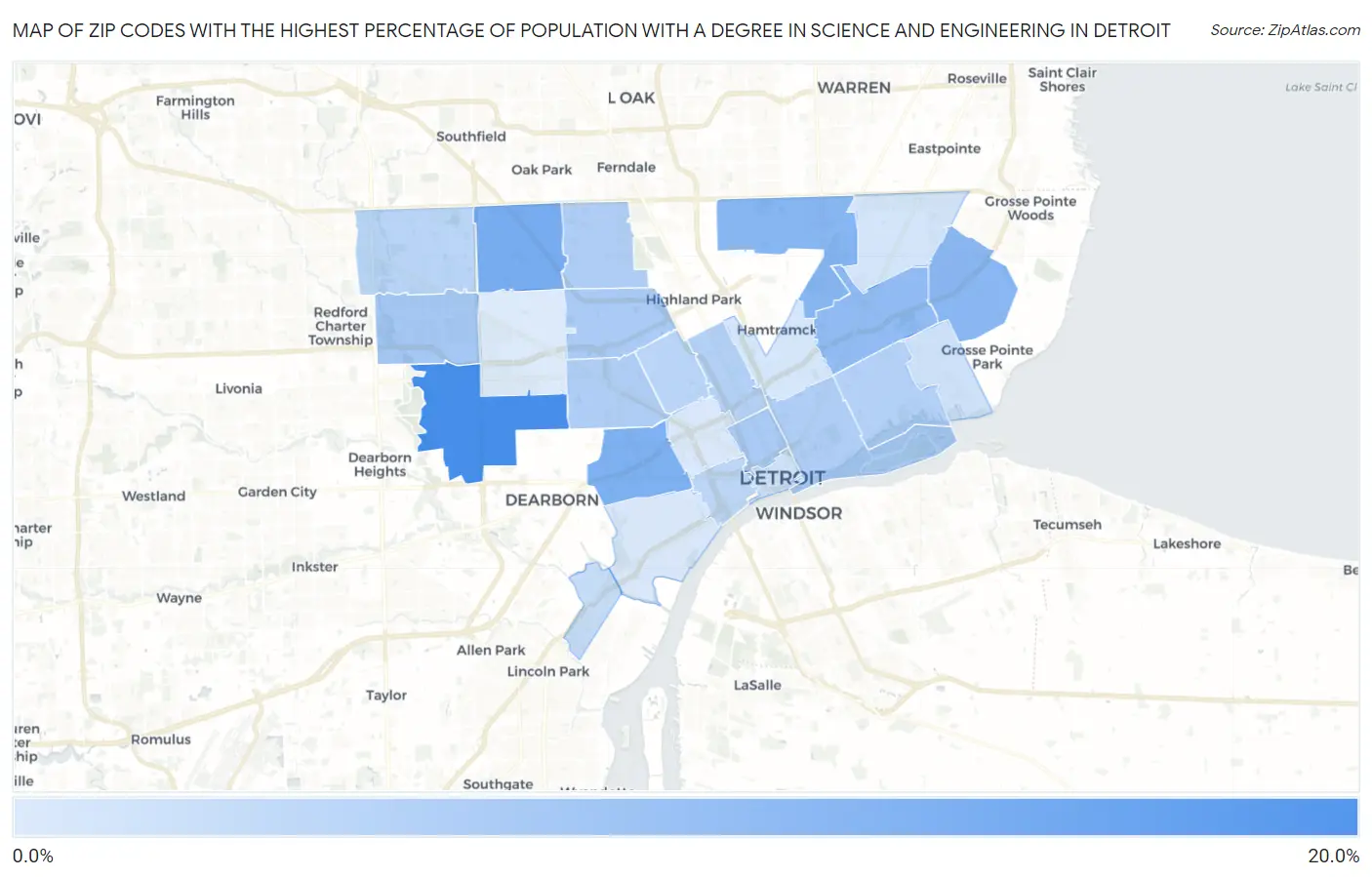
Task: Select the dark blue zip region below Oak Park
Action: click(x=519, y=247)
